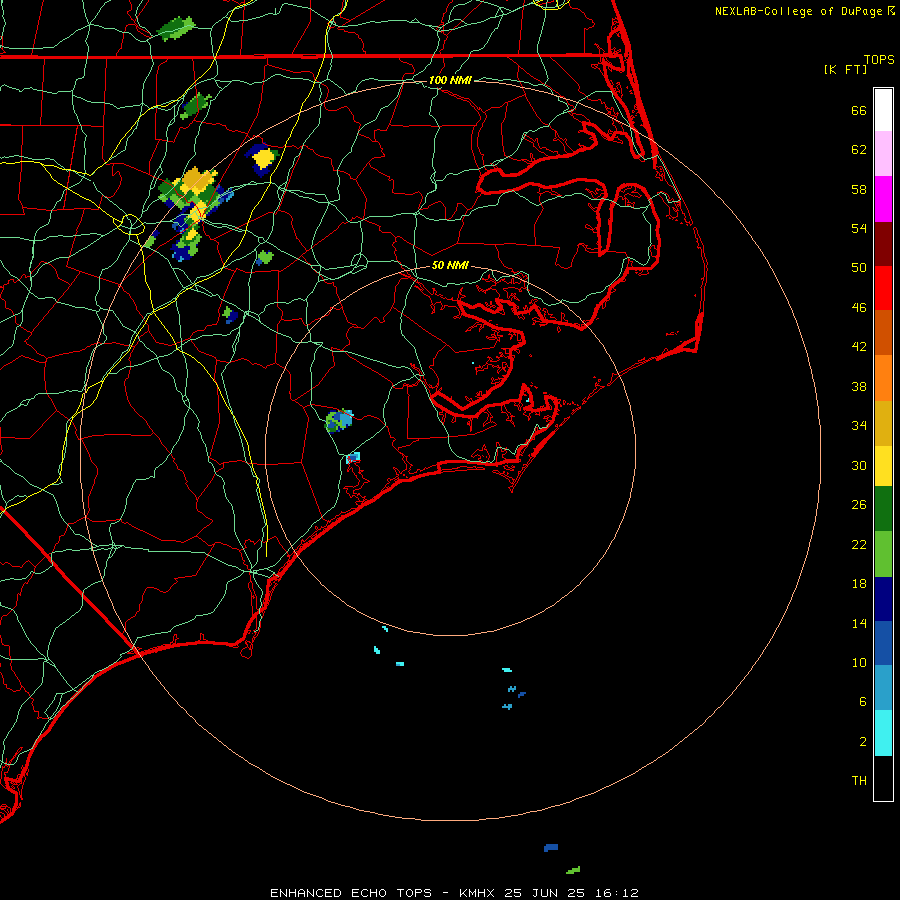
Task: Click the NEXLAB-College of DuPage label
Action: pyautogui.click(x=799, y=11)
